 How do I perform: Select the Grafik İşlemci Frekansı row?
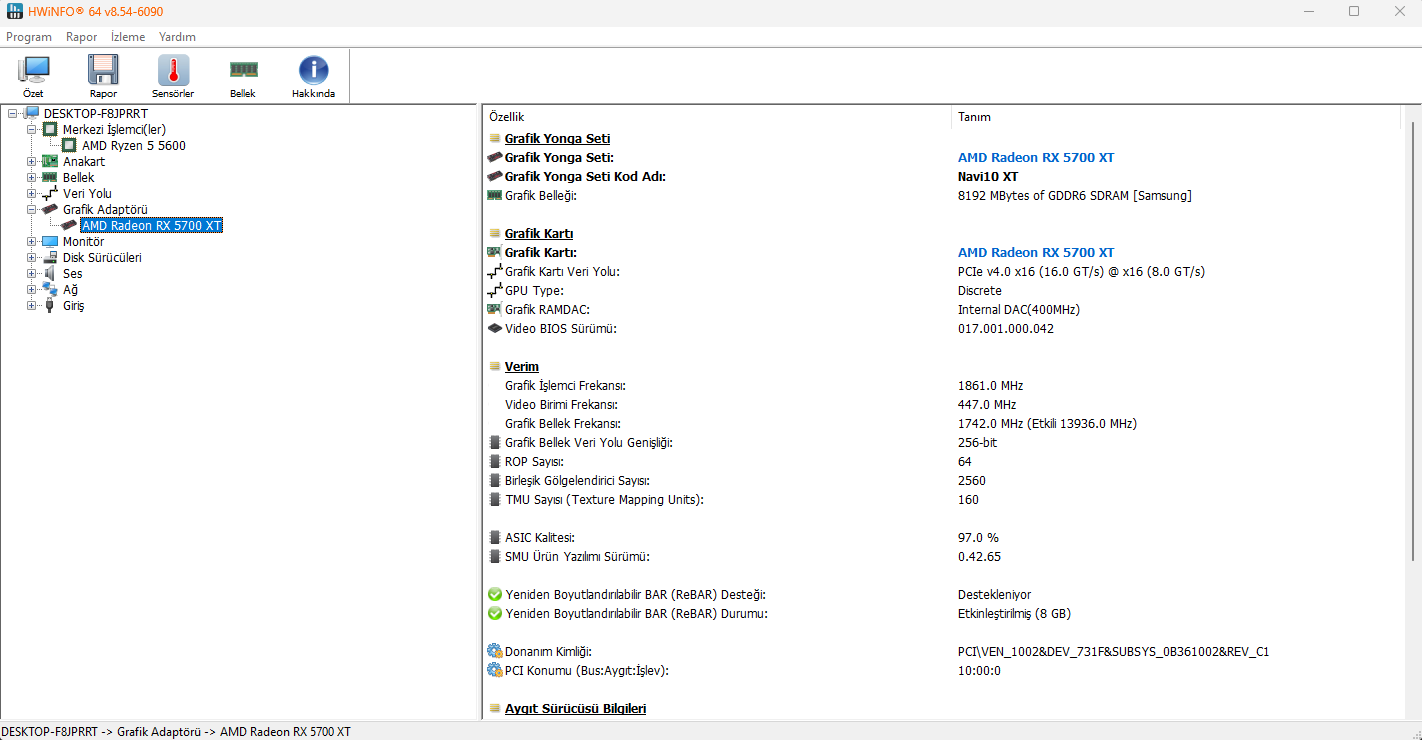pyautogui.click(x=942, y=385)
